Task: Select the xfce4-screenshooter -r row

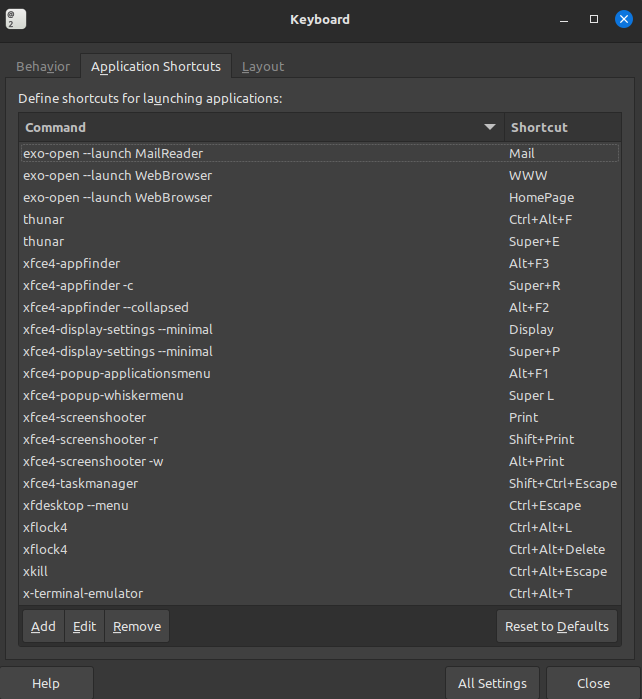Action: 320,439
